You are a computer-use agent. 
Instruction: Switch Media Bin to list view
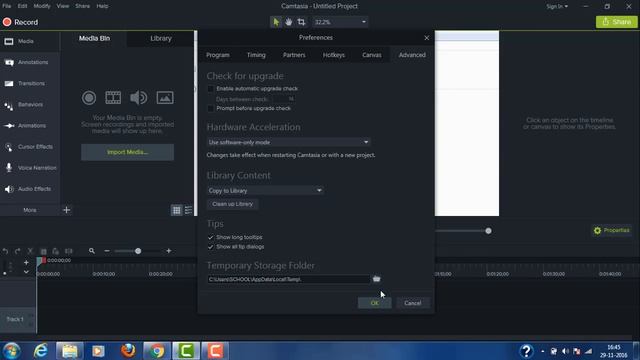[x=188, y=210]
